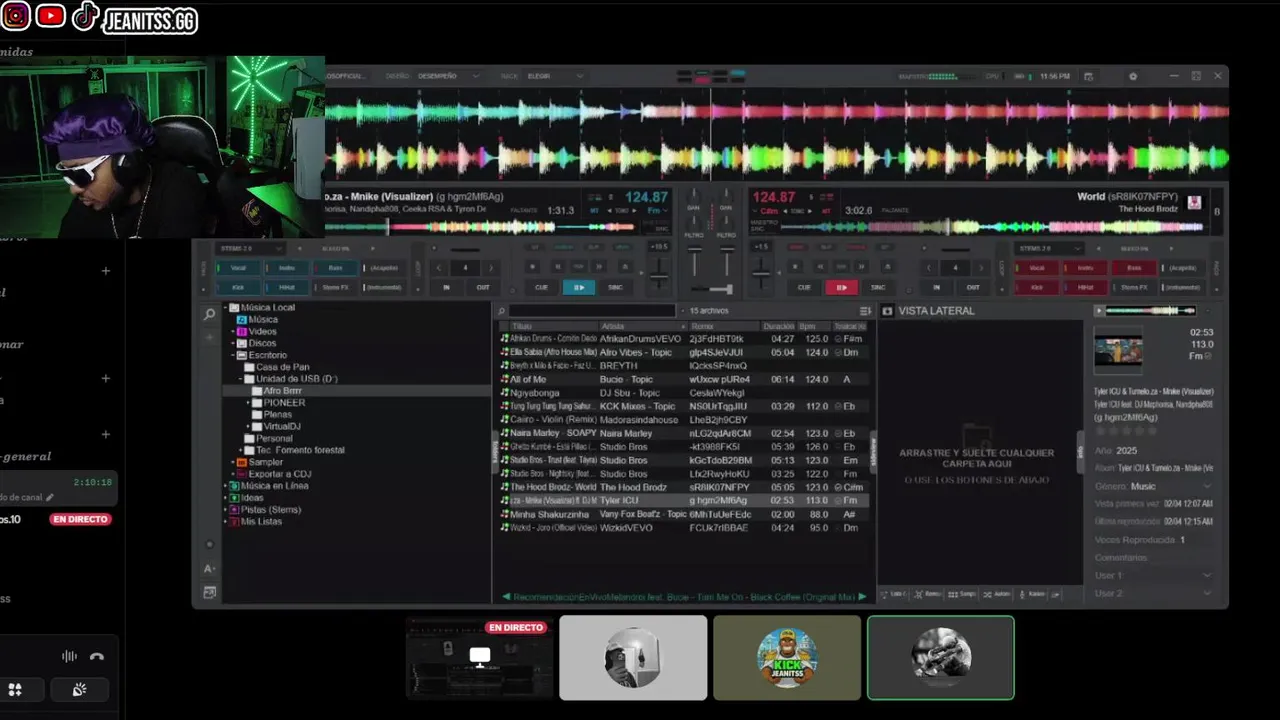Set loop IN on the left deck

pyautogui.click(x=447, y=287)
